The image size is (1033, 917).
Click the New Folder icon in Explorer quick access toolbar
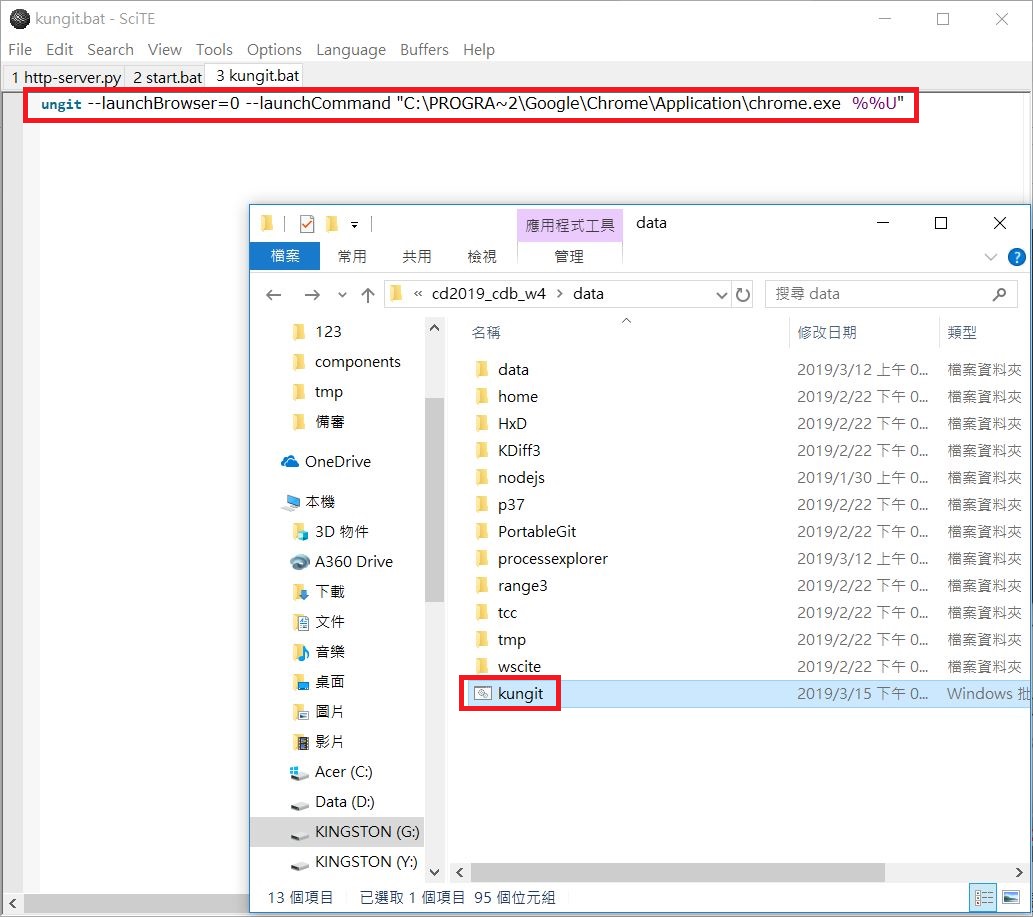tap(332, 224)
